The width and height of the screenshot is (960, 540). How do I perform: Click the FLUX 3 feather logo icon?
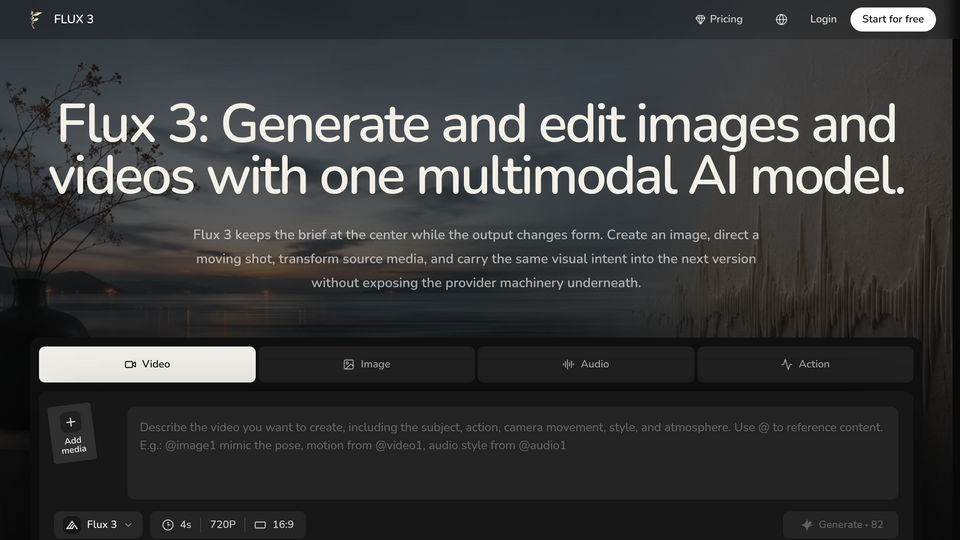pyautogui.click(x=36, y=19)
